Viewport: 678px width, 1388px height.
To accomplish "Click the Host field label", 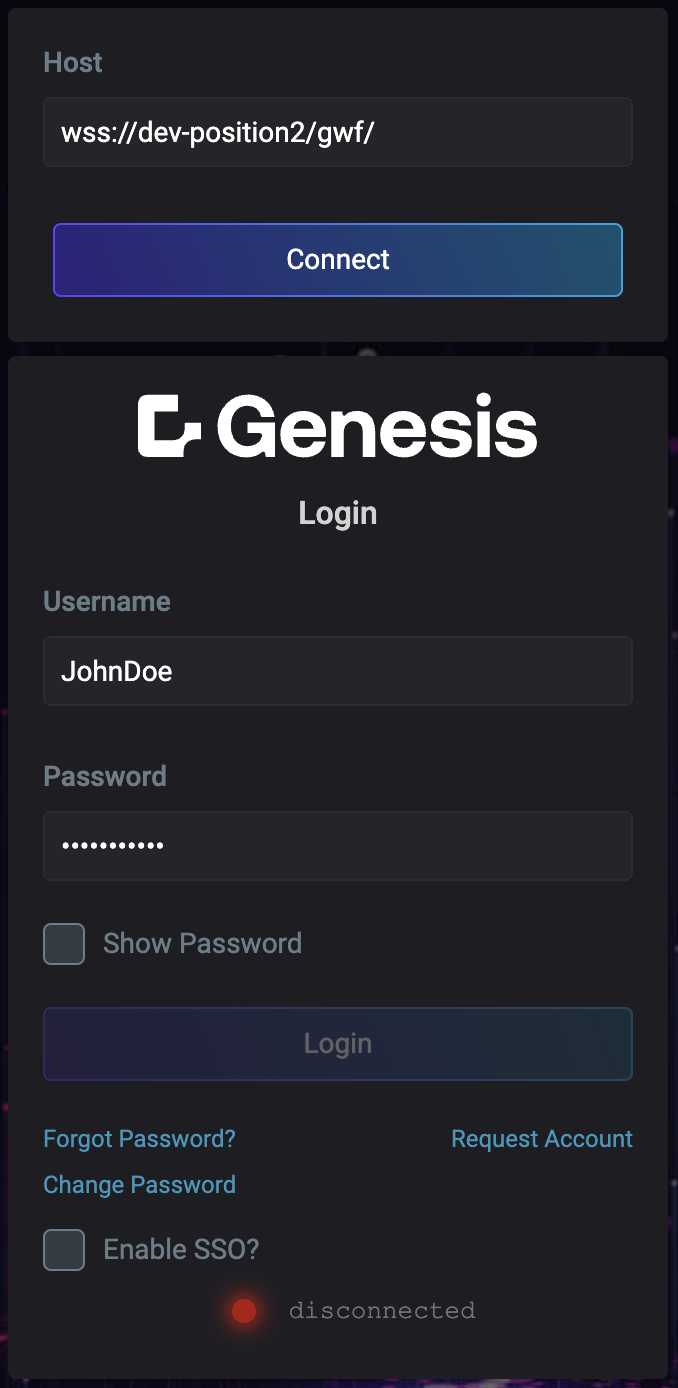I will 73,62.
